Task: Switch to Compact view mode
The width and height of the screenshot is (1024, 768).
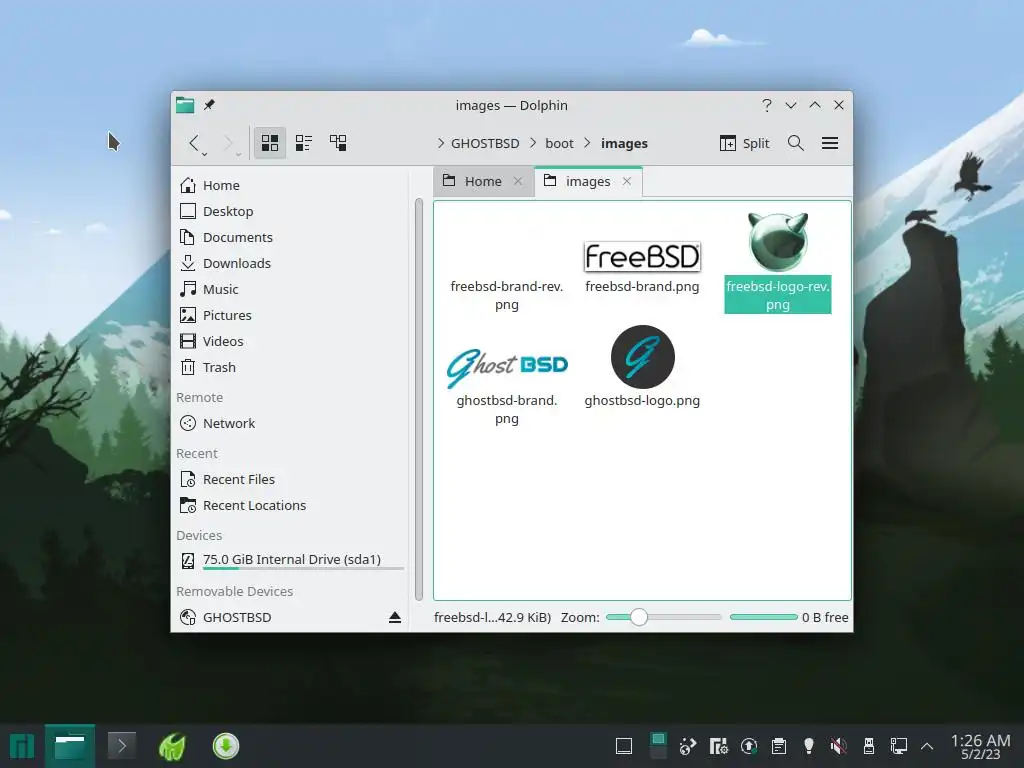Action: point(304,143)
